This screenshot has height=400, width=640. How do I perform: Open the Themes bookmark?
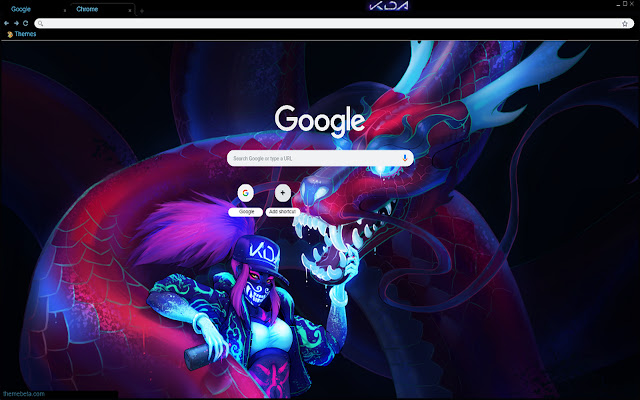coord(22,34)
